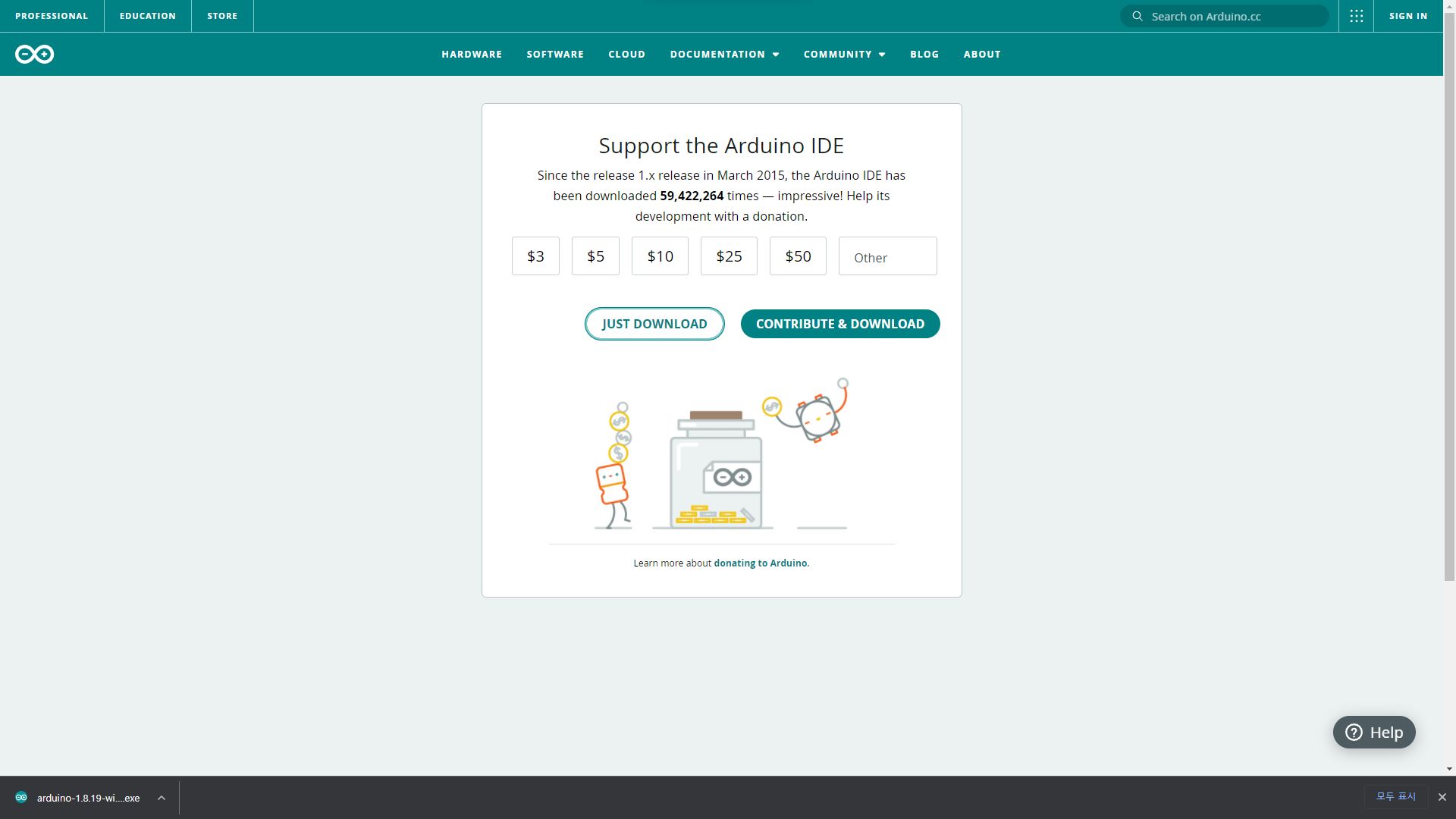Open the Hardware menu item
Viewport: 1456px width, 819px height.
pos(472,55)
